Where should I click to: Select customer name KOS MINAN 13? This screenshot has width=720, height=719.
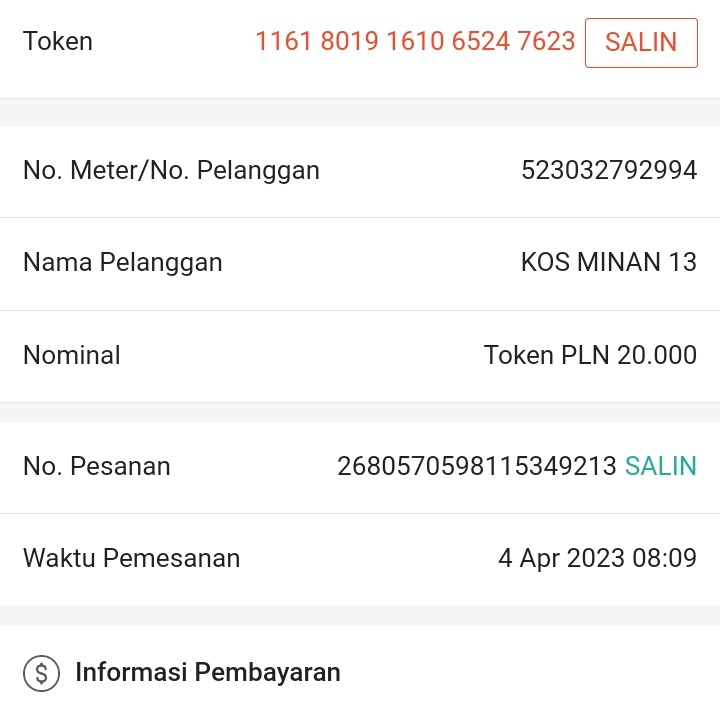(608, 263)
